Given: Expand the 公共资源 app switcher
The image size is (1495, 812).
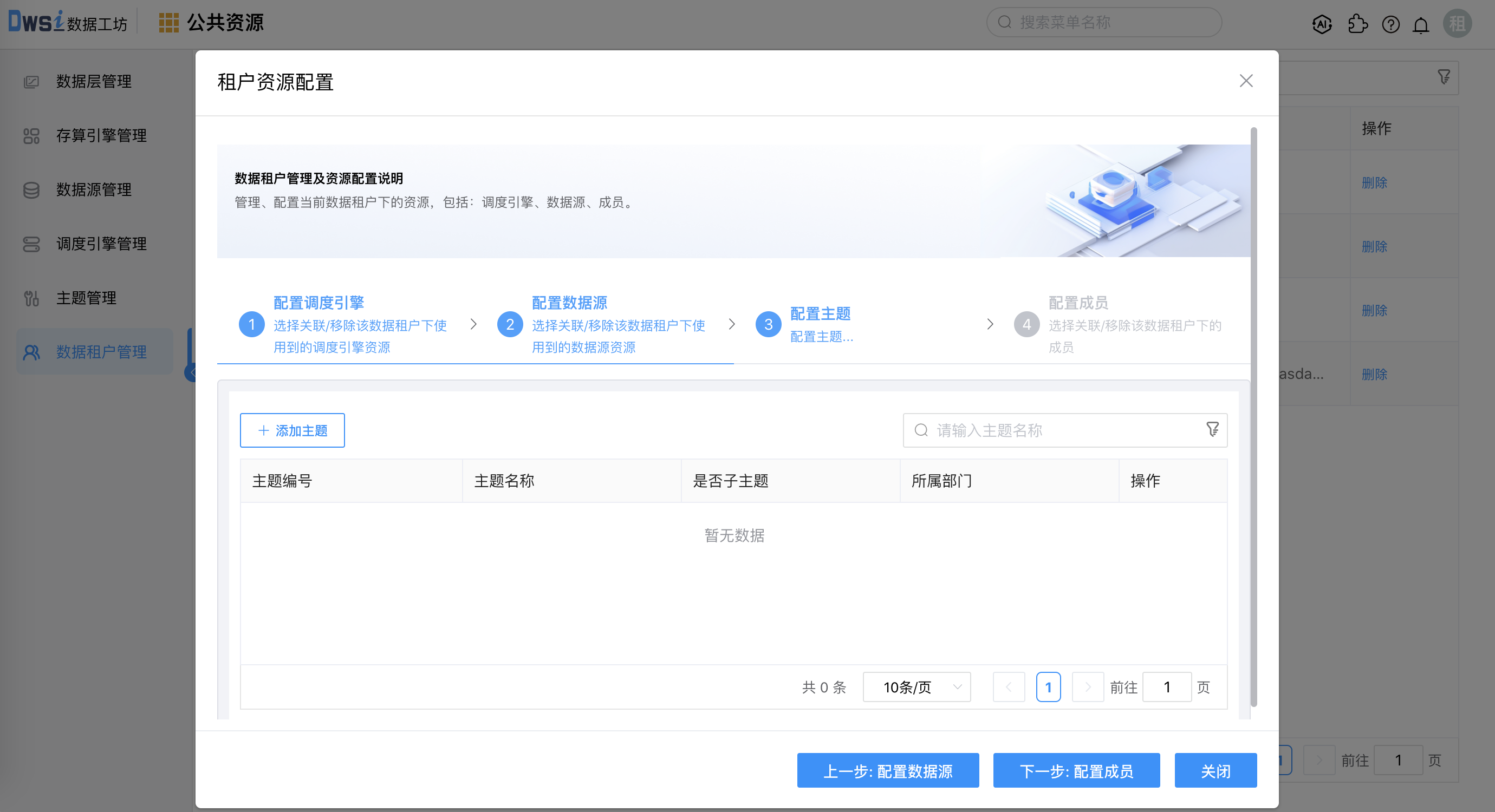Looking at the screenshot, I should coord(211,22).
